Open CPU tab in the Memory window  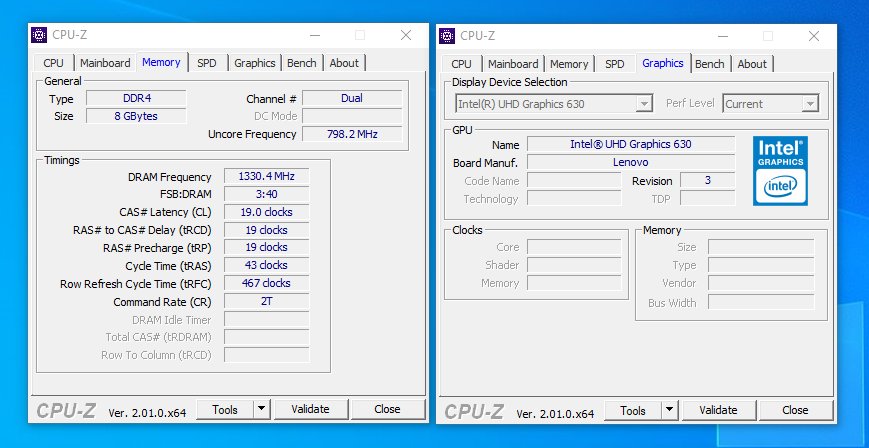[54, 63]
